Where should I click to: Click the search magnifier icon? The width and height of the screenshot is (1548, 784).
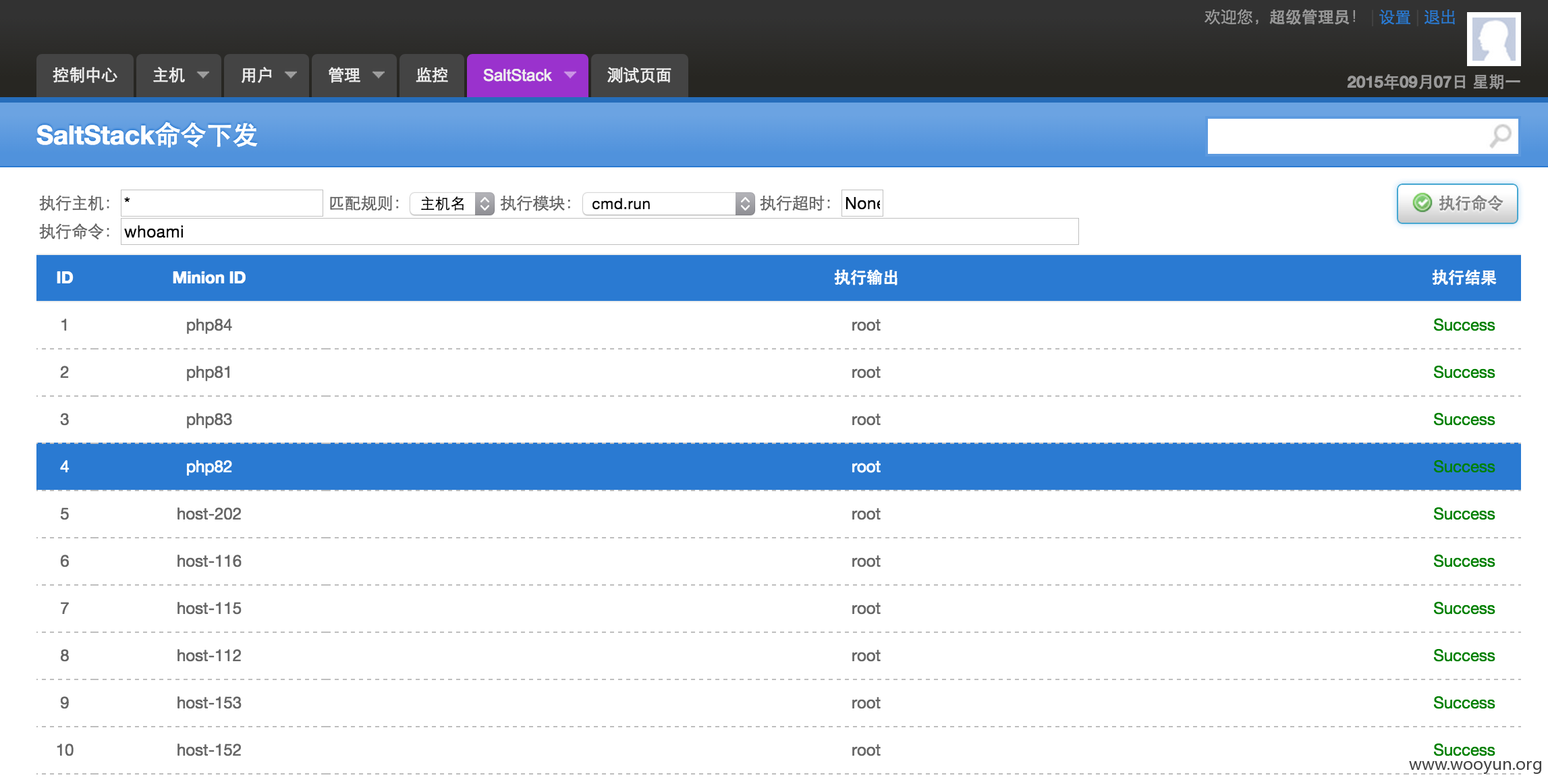(x=1500, y=136)
